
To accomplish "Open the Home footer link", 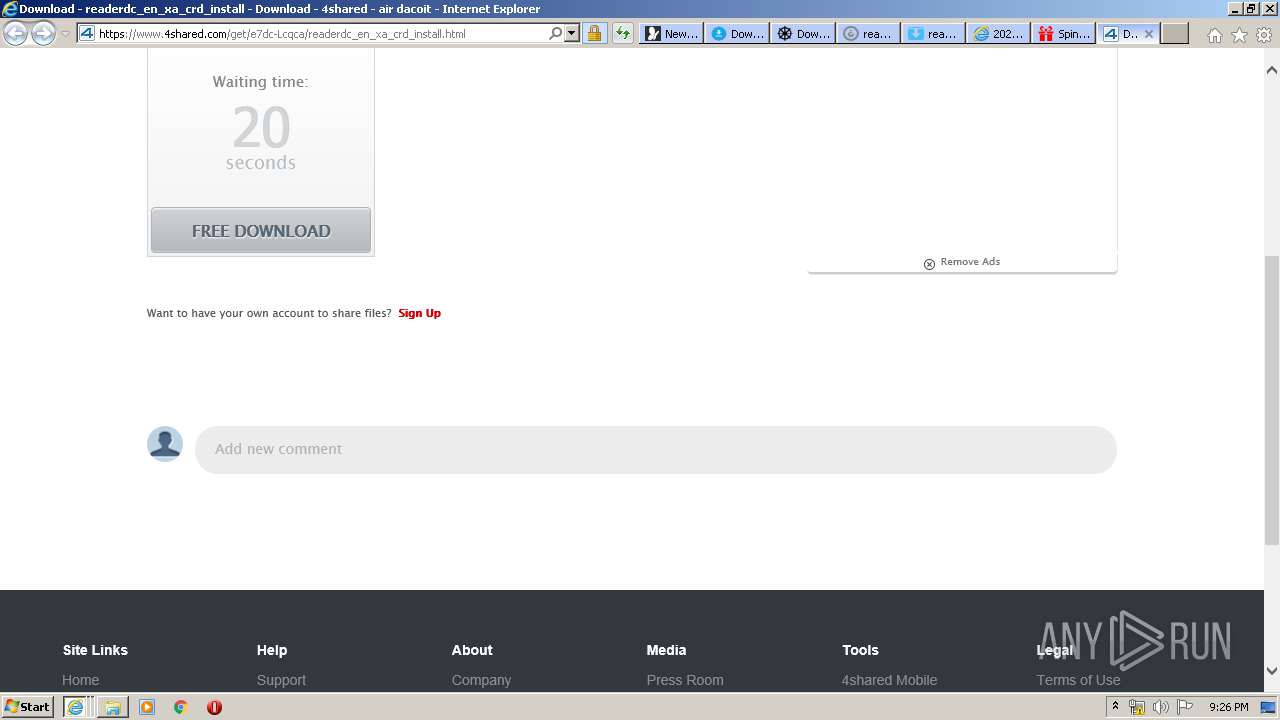I will (x=80, y=680).
